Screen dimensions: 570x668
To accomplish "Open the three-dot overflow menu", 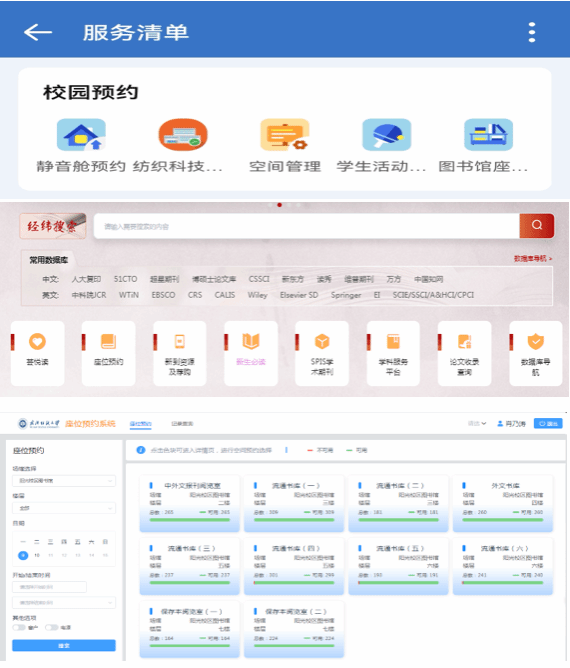I will pos(532,32).
